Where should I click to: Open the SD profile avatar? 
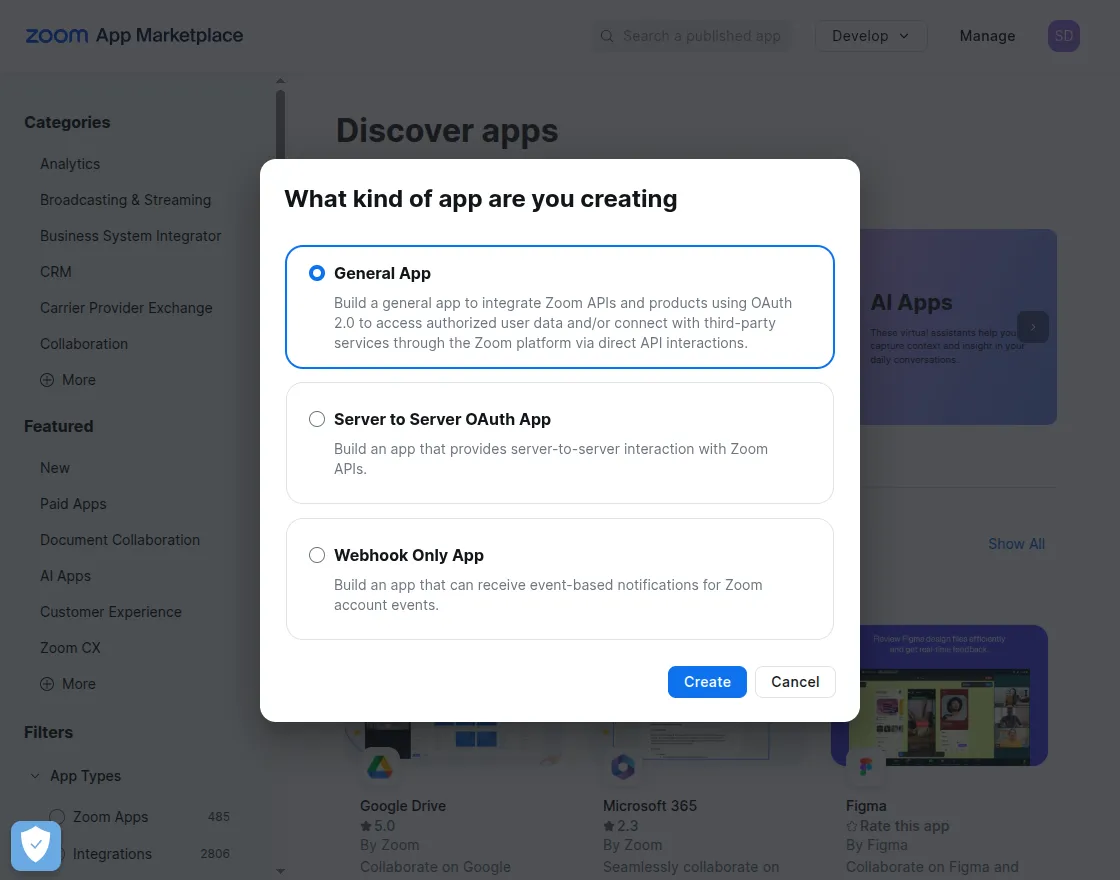point(1063,35)
